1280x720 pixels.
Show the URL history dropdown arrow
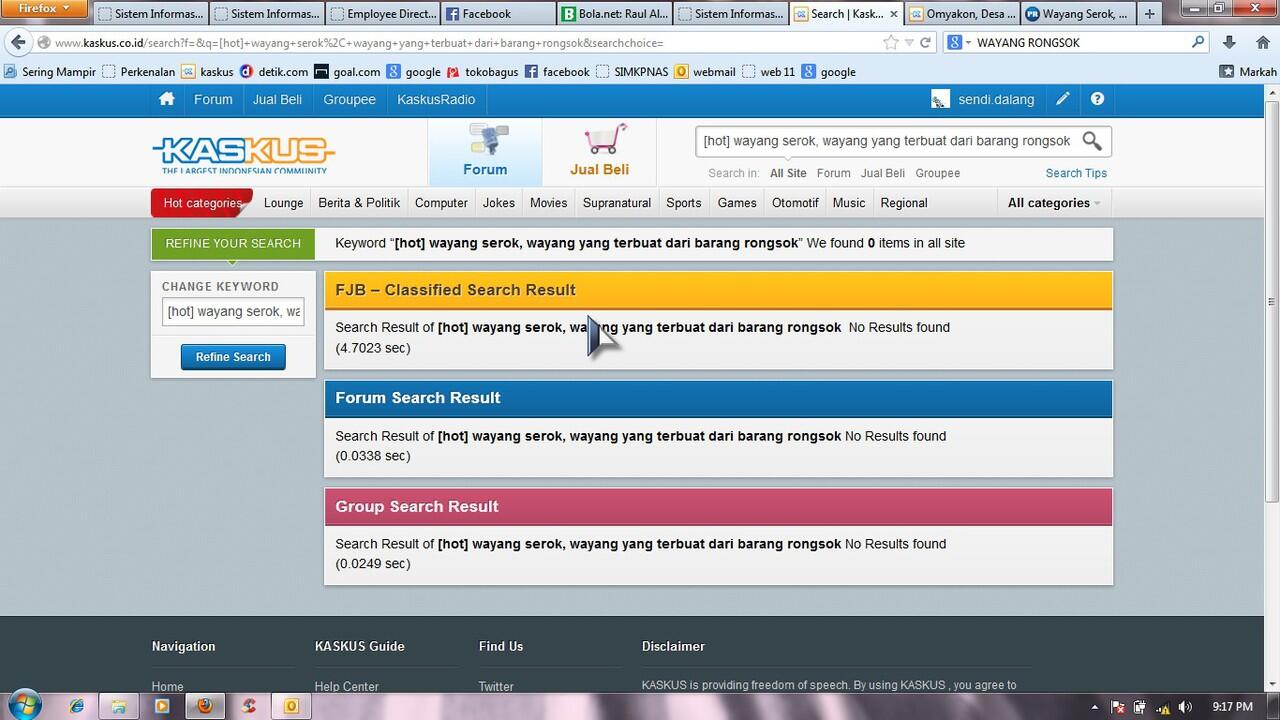pos(909,43)
